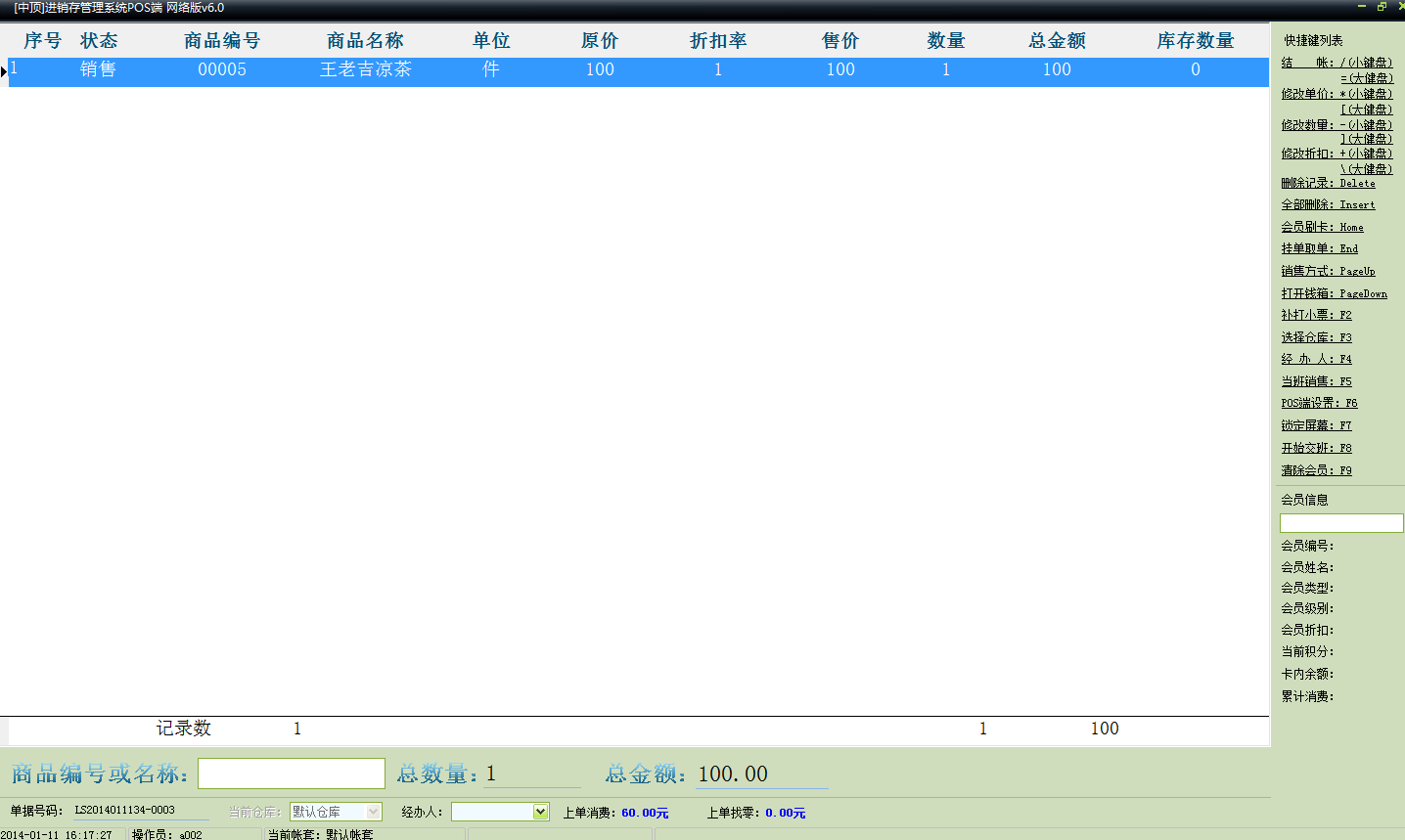Select product code cell 00005

[222, 70]
